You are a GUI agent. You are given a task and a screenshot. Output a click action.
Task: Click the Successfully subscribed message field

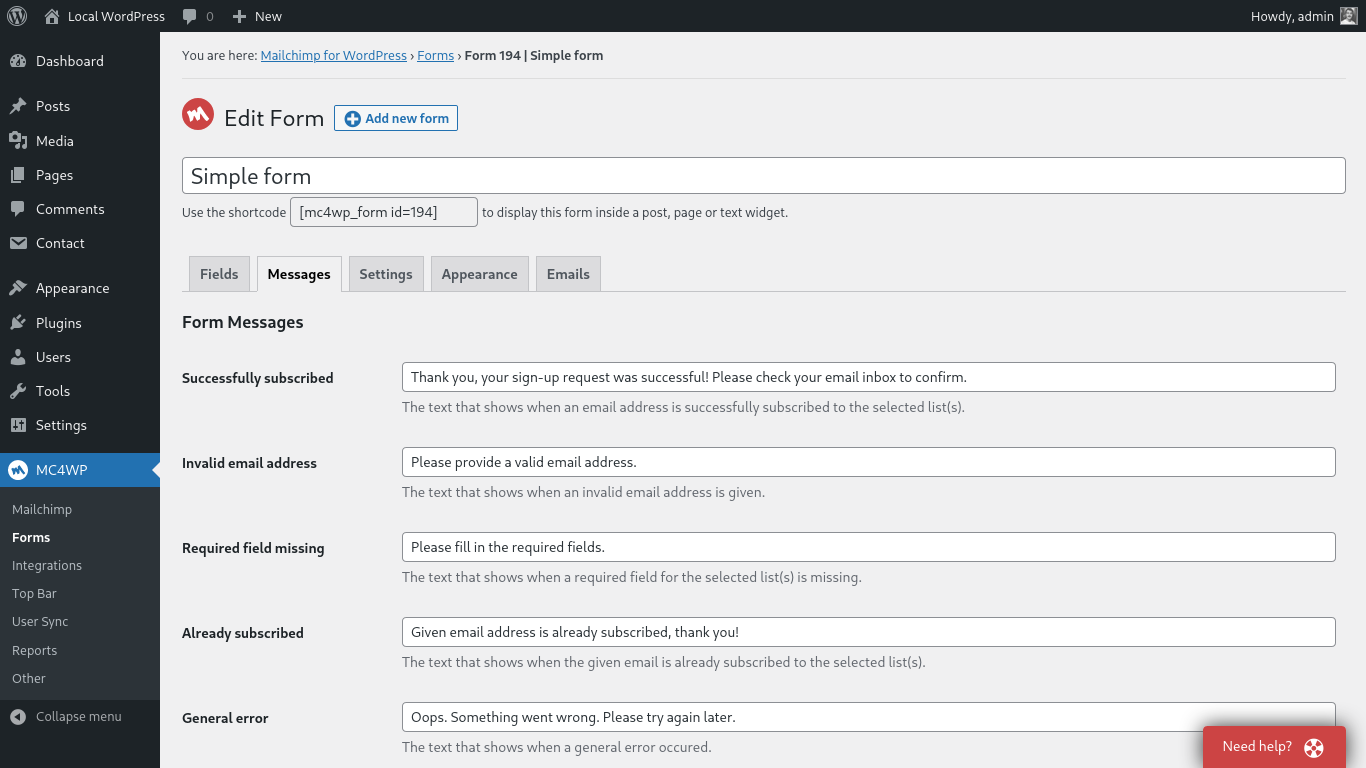(868, 377)
